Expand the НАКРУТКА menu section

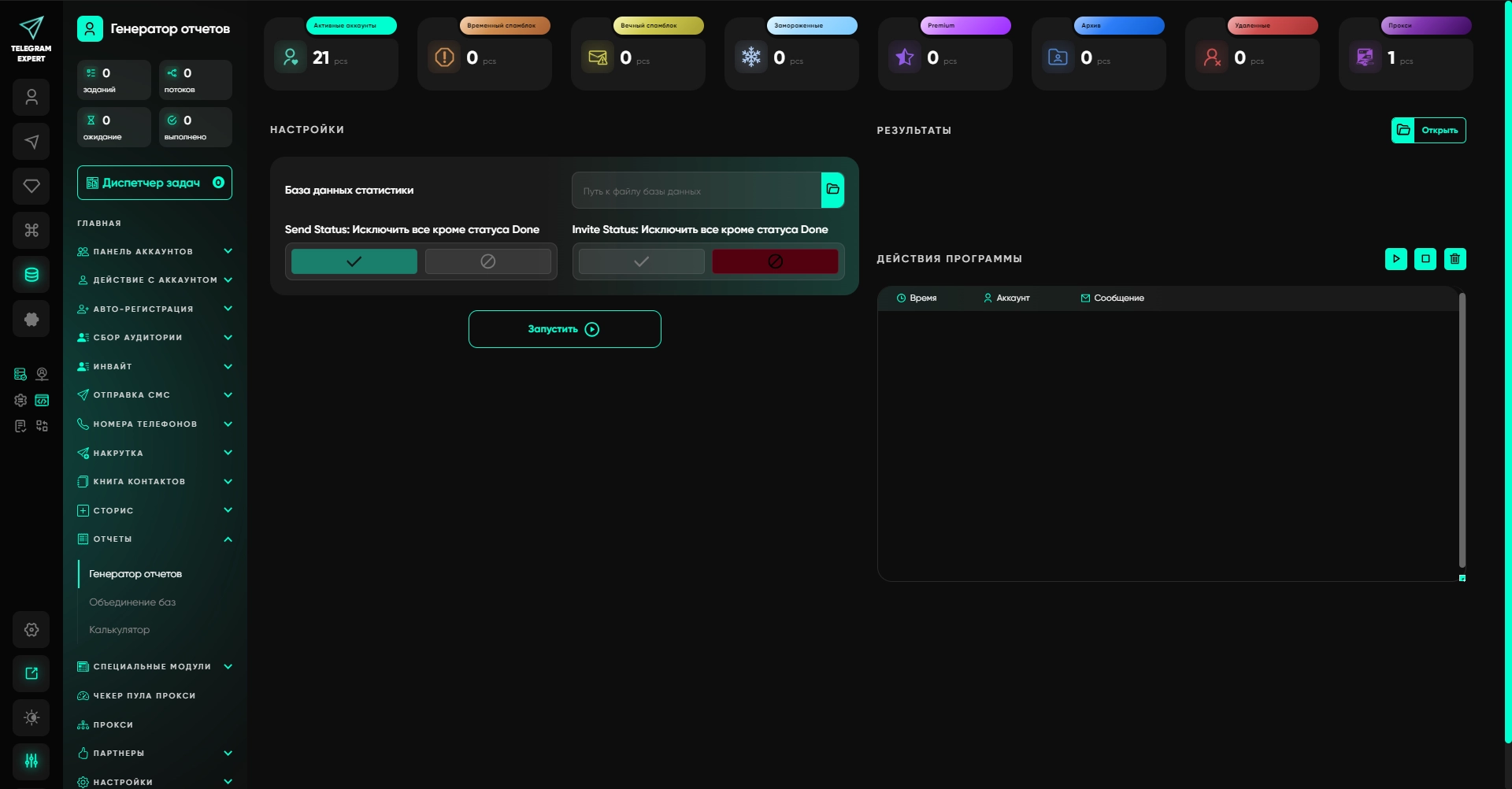pos(154,453)
